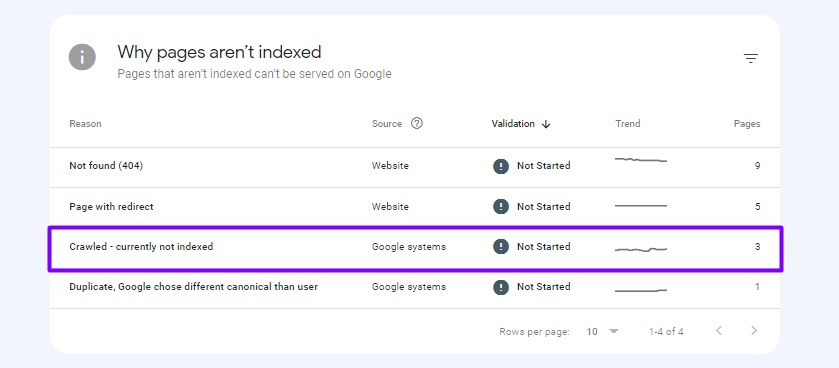Click warning icon in Crawled - currently not indexed row
The width and height of the screenshot is (839, 368).
point(501,247)
